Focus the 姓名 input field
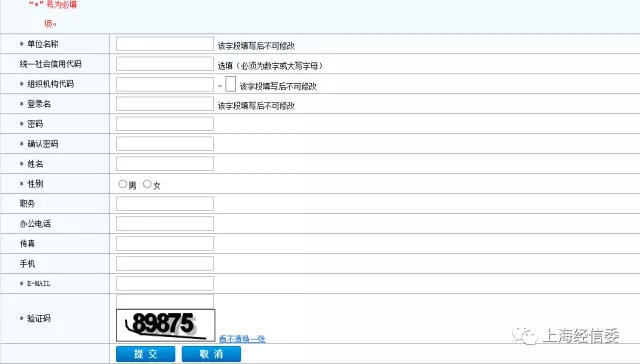This screenshot has height=364, width=640. pos(165,164)
